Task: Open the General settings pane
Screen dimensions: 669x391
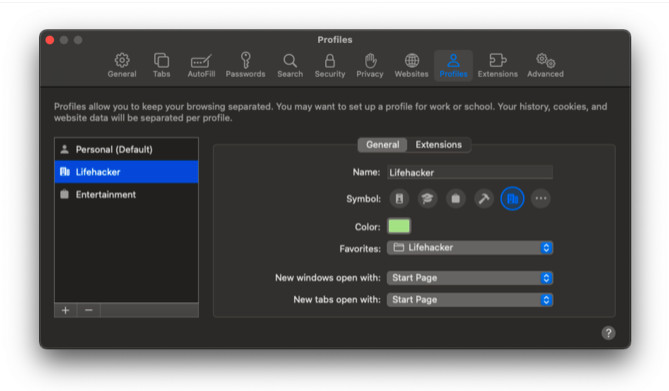Action: pyautogui.click(x=122, y=65)
